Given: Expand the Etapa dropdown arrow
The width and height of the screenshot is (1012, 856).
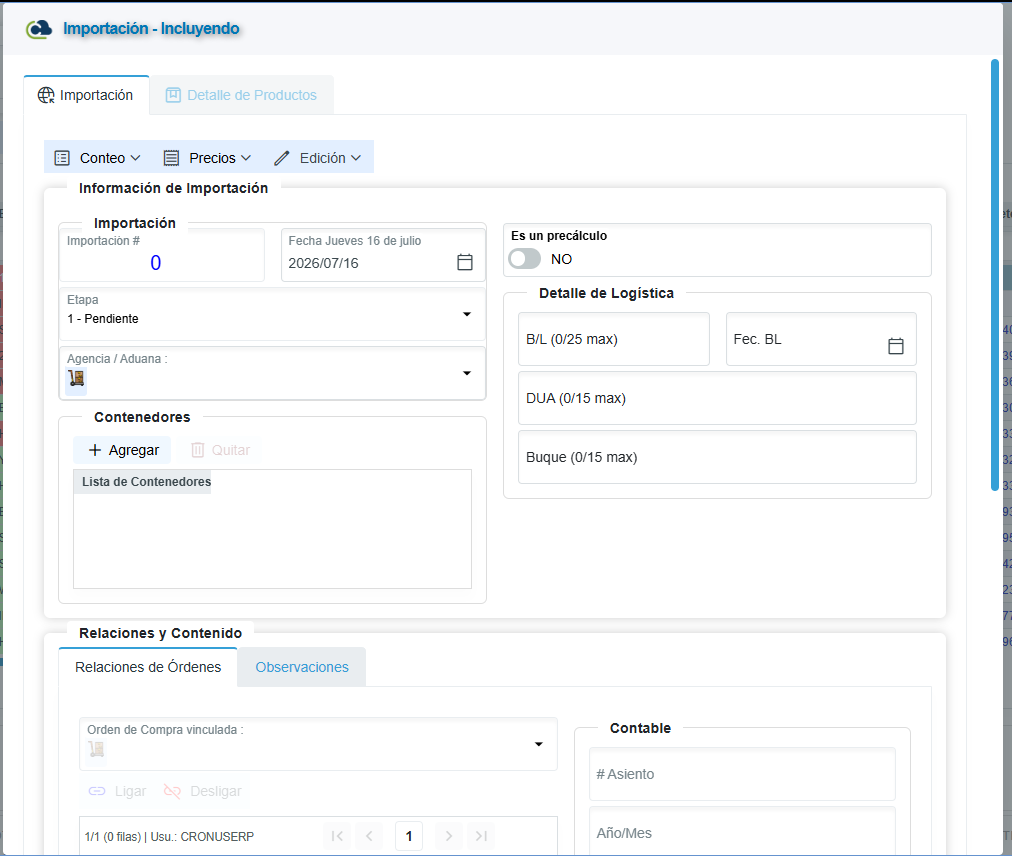Looking at the screenshot, I should [467, 314].
